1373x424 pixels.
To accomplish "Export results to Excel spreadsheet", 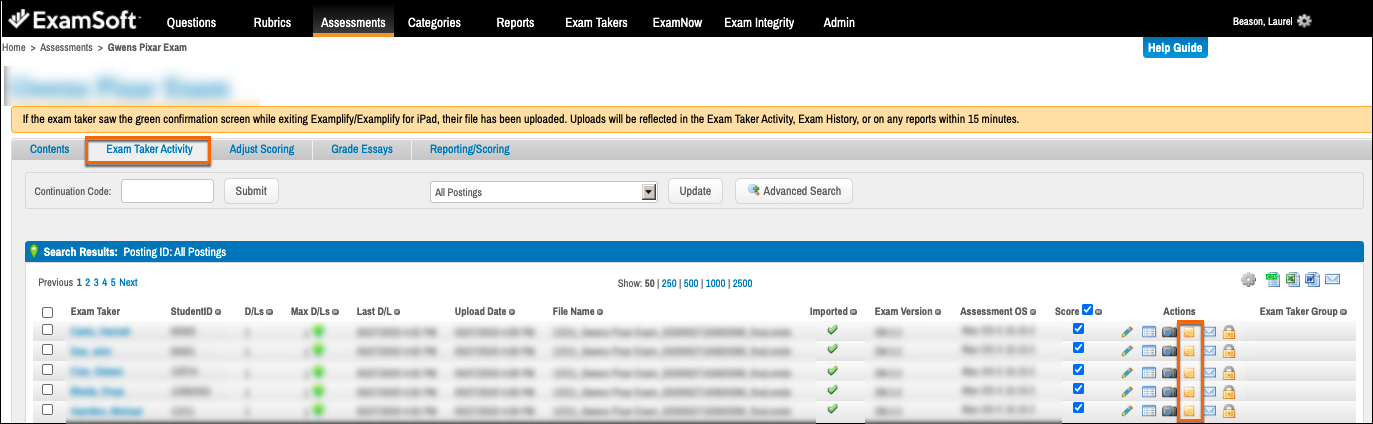I will pyautogui.click(x=1293, y=279).
